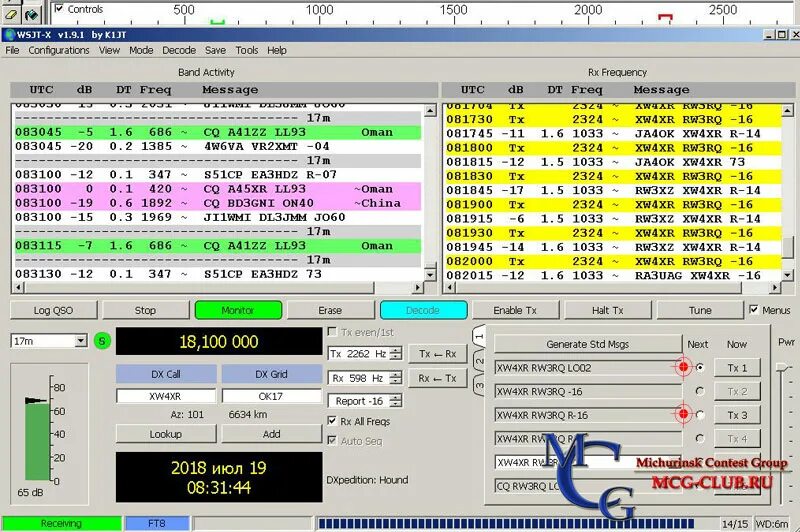Image resolution: width=800 pixels, height=532 pixels.
Task: Click the XW4XR RW3RQ R-16 message field
Action: 588,415
